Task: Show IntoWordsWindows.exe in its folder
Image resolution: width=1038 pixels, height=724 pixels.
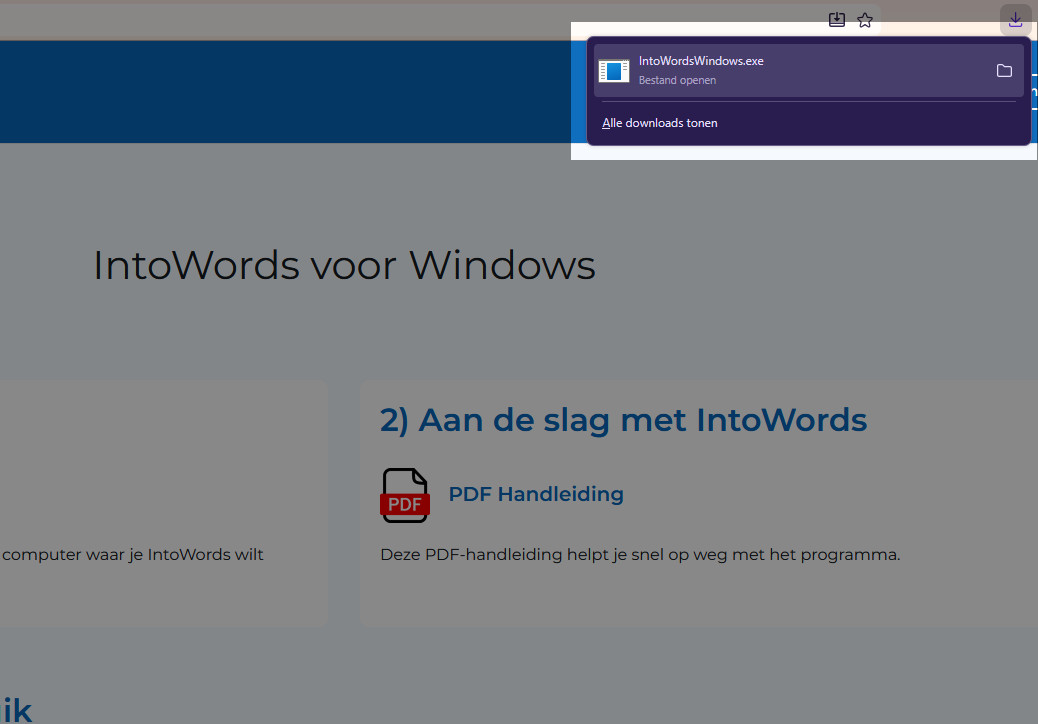Action: (1004, 70)
